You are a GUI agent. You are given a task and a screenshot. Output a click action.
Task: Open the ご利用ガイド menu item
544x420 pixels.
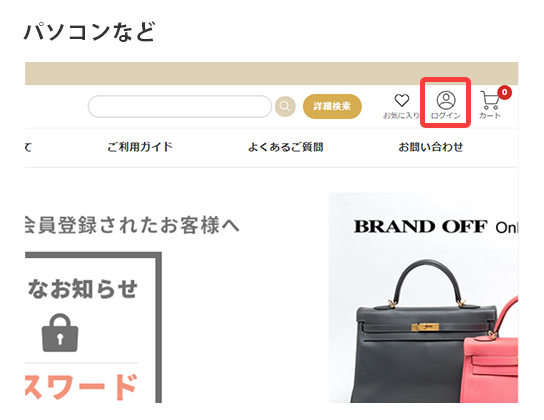pos(139,147)
